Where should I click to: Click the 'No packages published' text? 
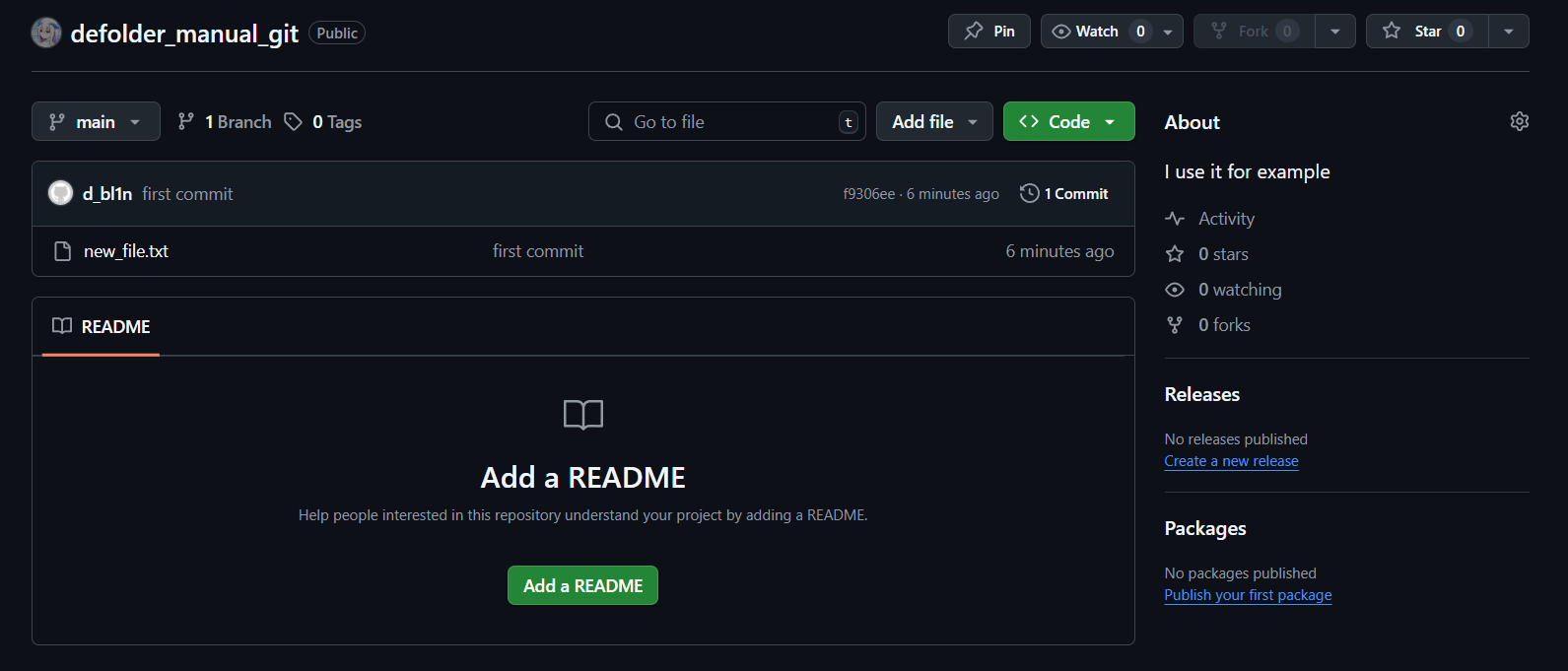coord(1240,573)
